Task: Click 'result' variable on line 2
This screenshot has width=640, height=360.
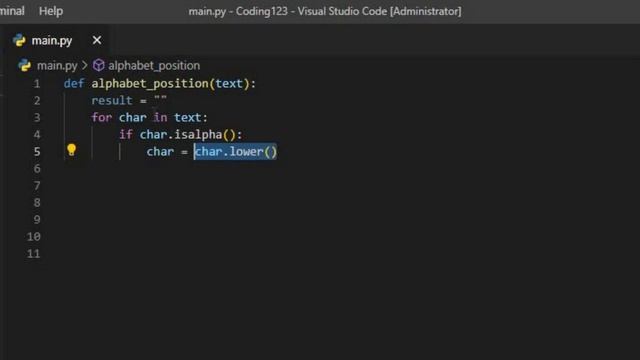Action: point(112,101)
